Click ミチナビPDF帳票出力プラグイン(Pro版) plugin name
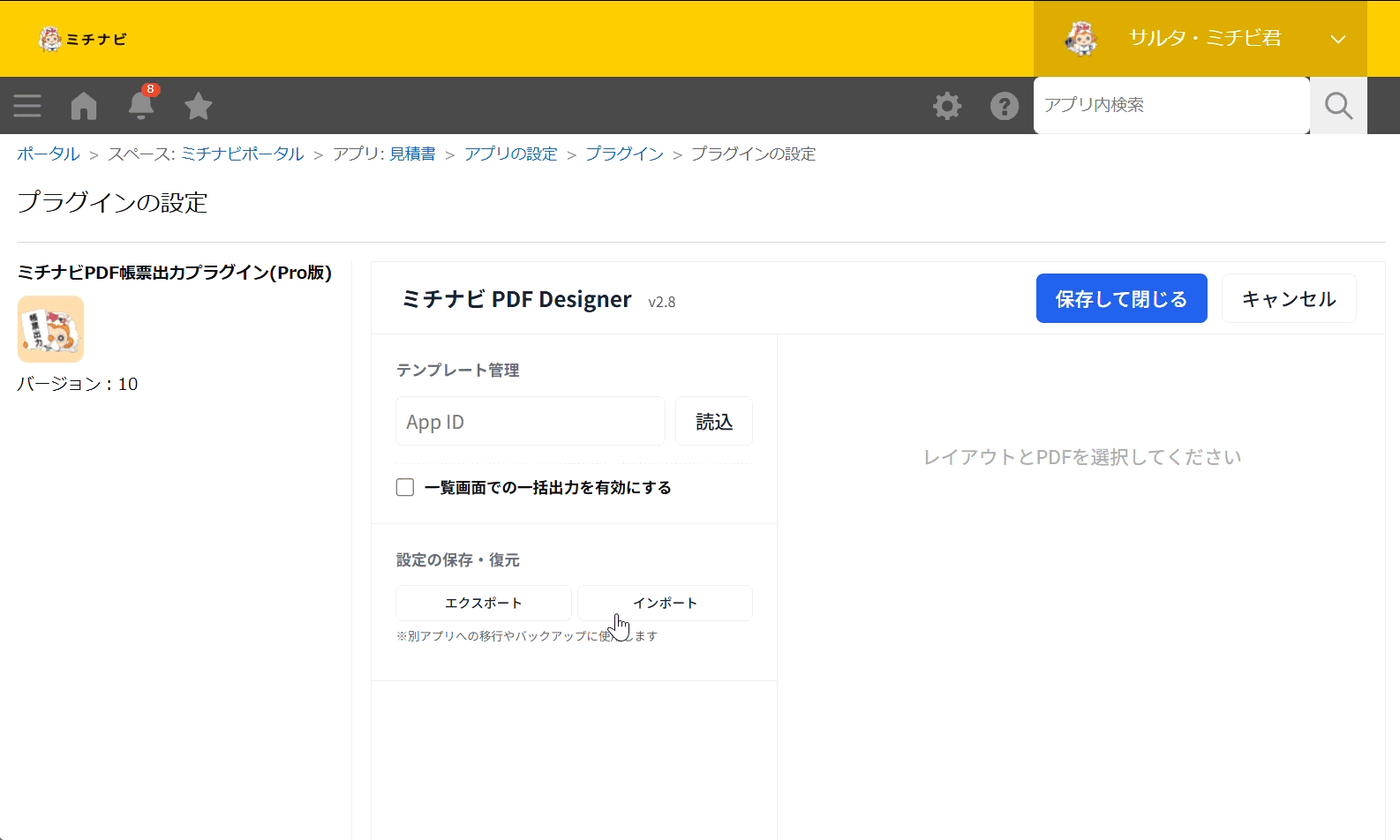 [175, 273]
